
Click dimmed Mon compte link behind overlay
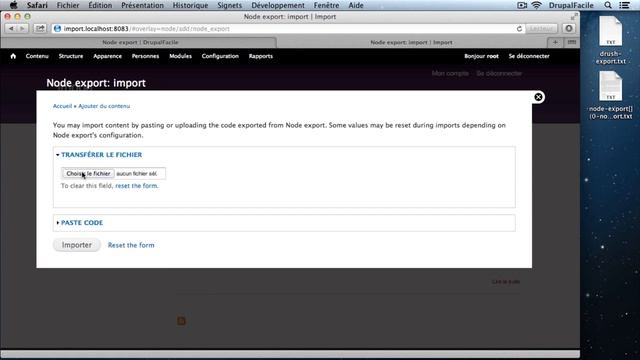[x=450, y=73]
